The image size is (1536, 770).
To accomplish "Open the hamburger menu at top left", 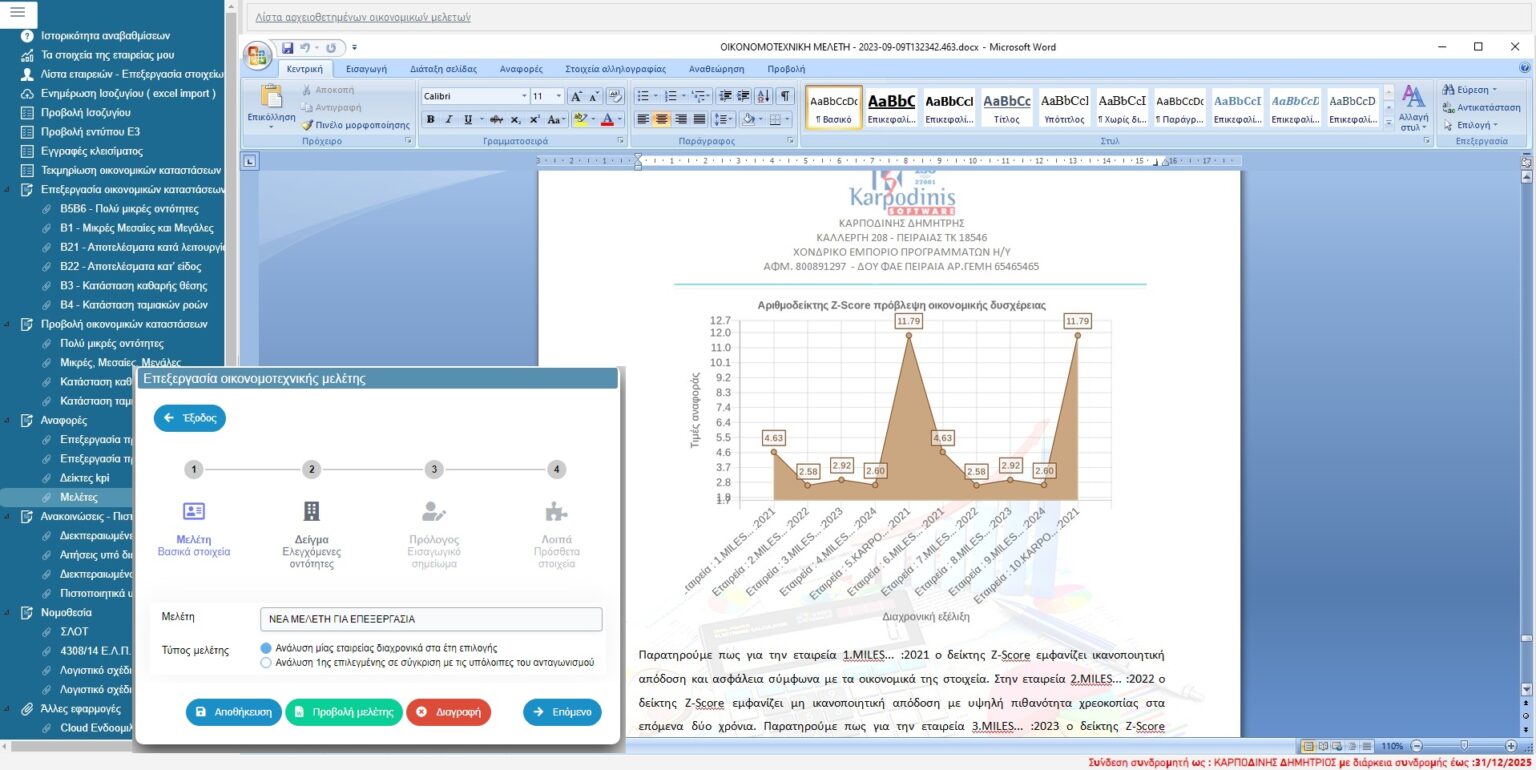I will click(19, 13).
